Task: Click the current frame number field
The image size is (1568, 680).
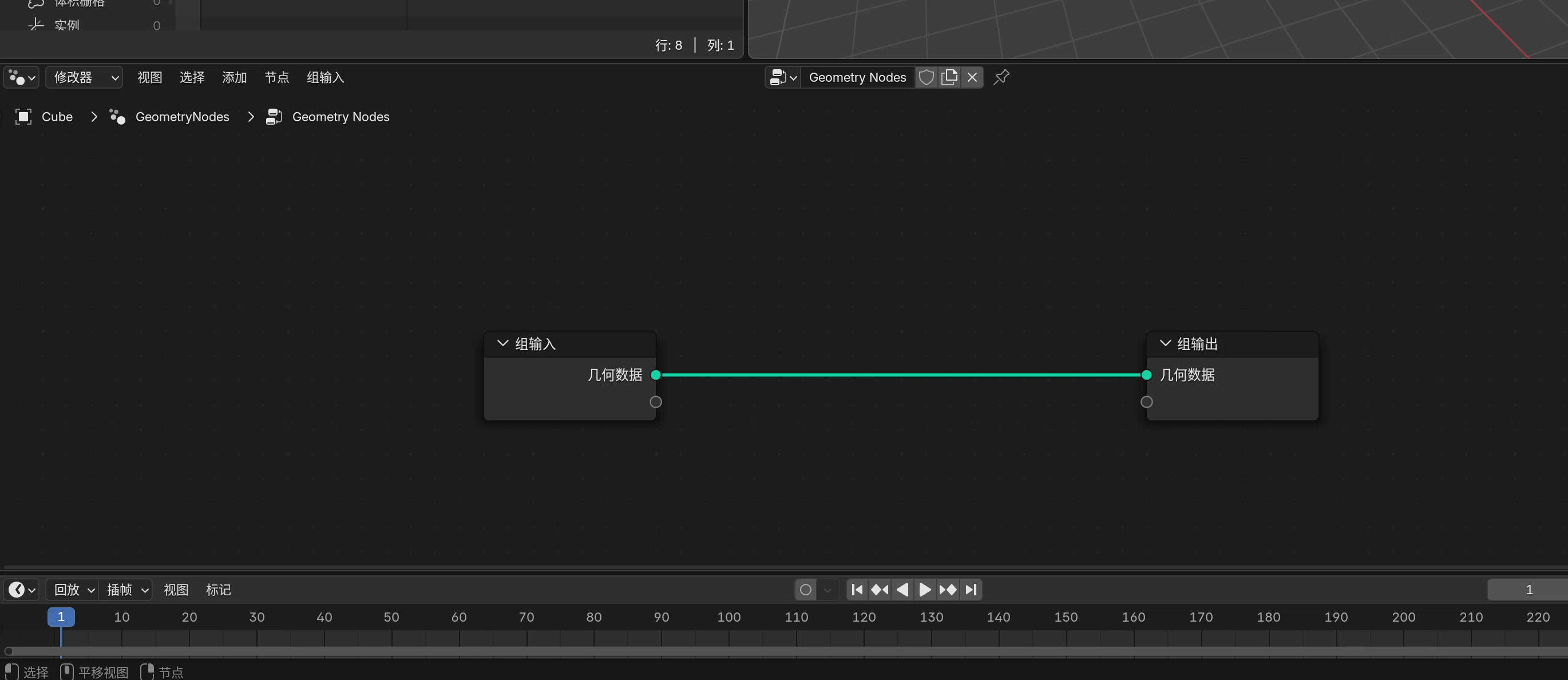Action: click(1528, 590)
